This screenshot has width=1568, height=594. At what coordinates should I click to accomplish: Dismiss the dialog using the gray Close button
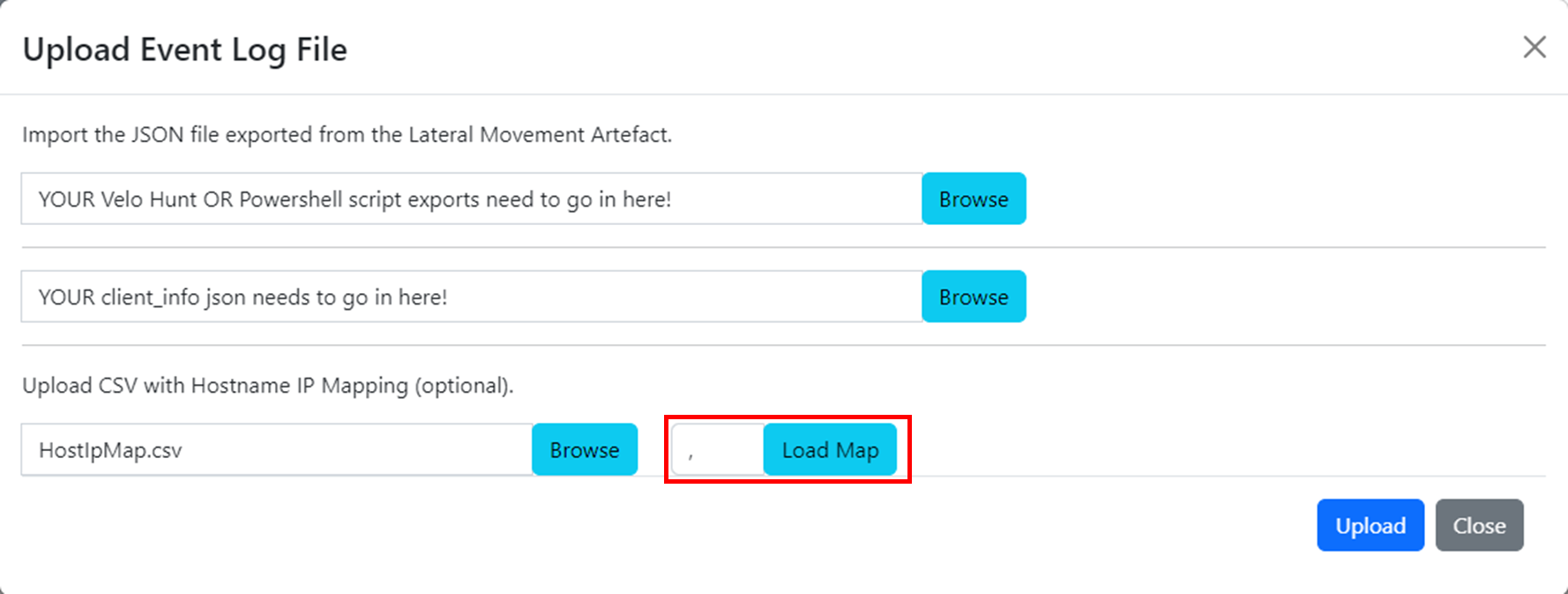1479,525
